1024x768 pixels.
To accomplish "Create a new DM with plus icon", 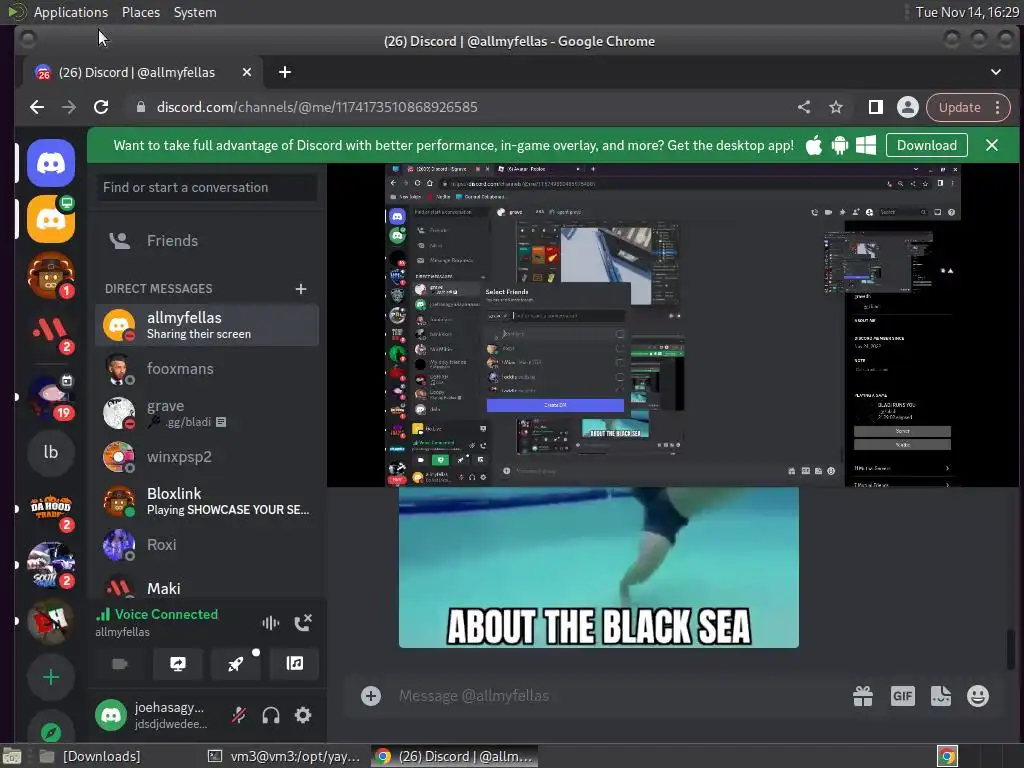I will point(300,289).
